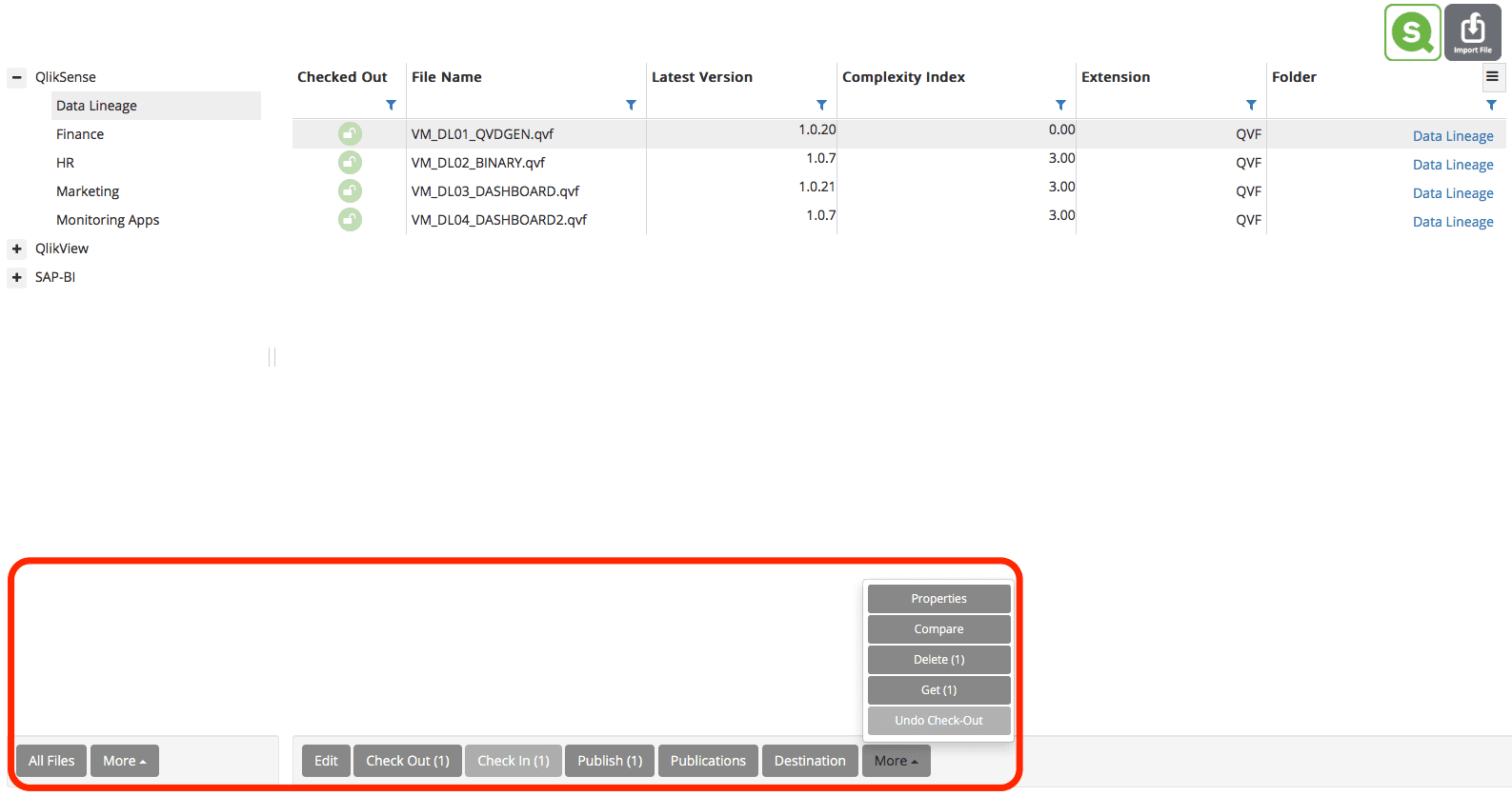
Task: Click the File Name column filter icon
Action: coord(631,105)
